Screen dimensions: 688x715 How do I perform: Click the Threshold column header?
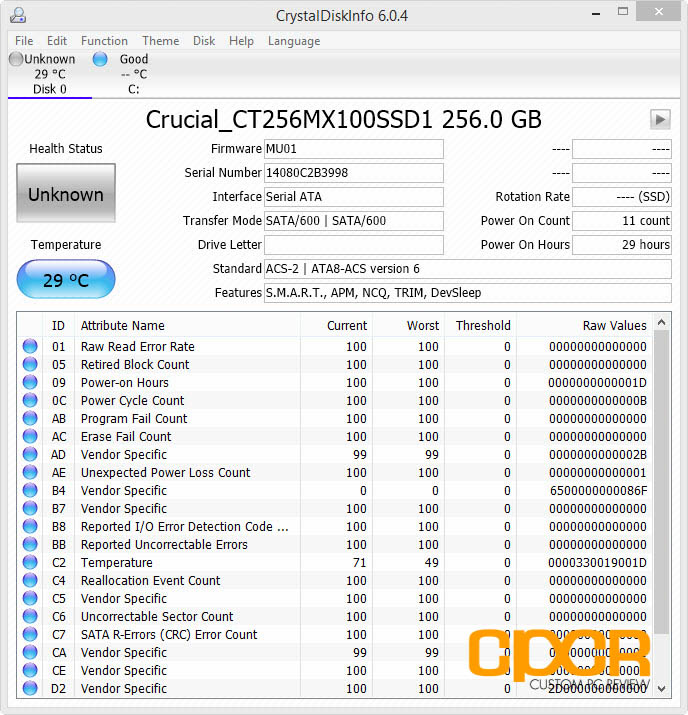[x=481, y=326]
